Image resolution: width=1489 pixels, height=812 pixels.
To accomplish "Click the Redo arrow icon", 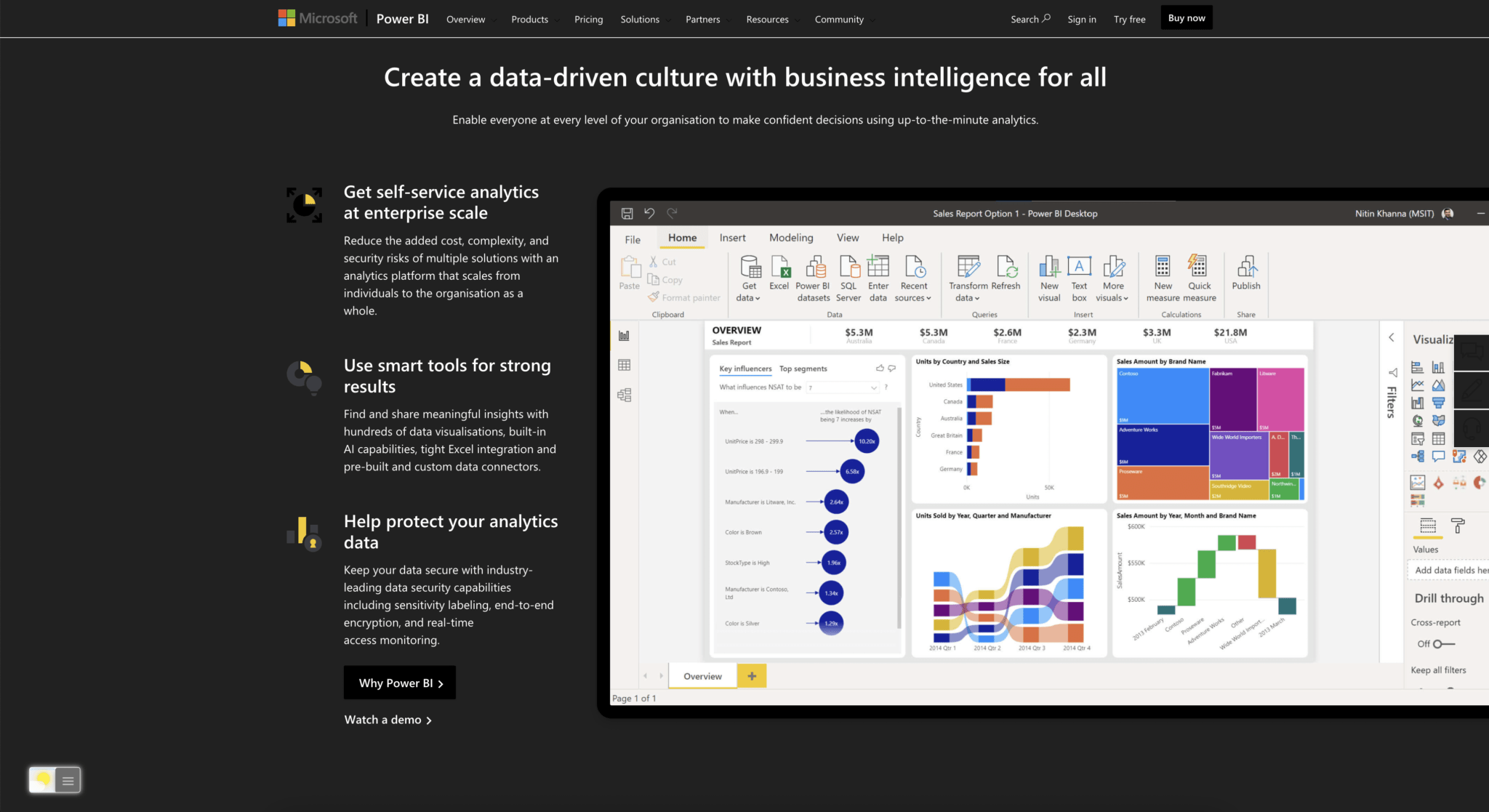I will (x=672, y=213).
